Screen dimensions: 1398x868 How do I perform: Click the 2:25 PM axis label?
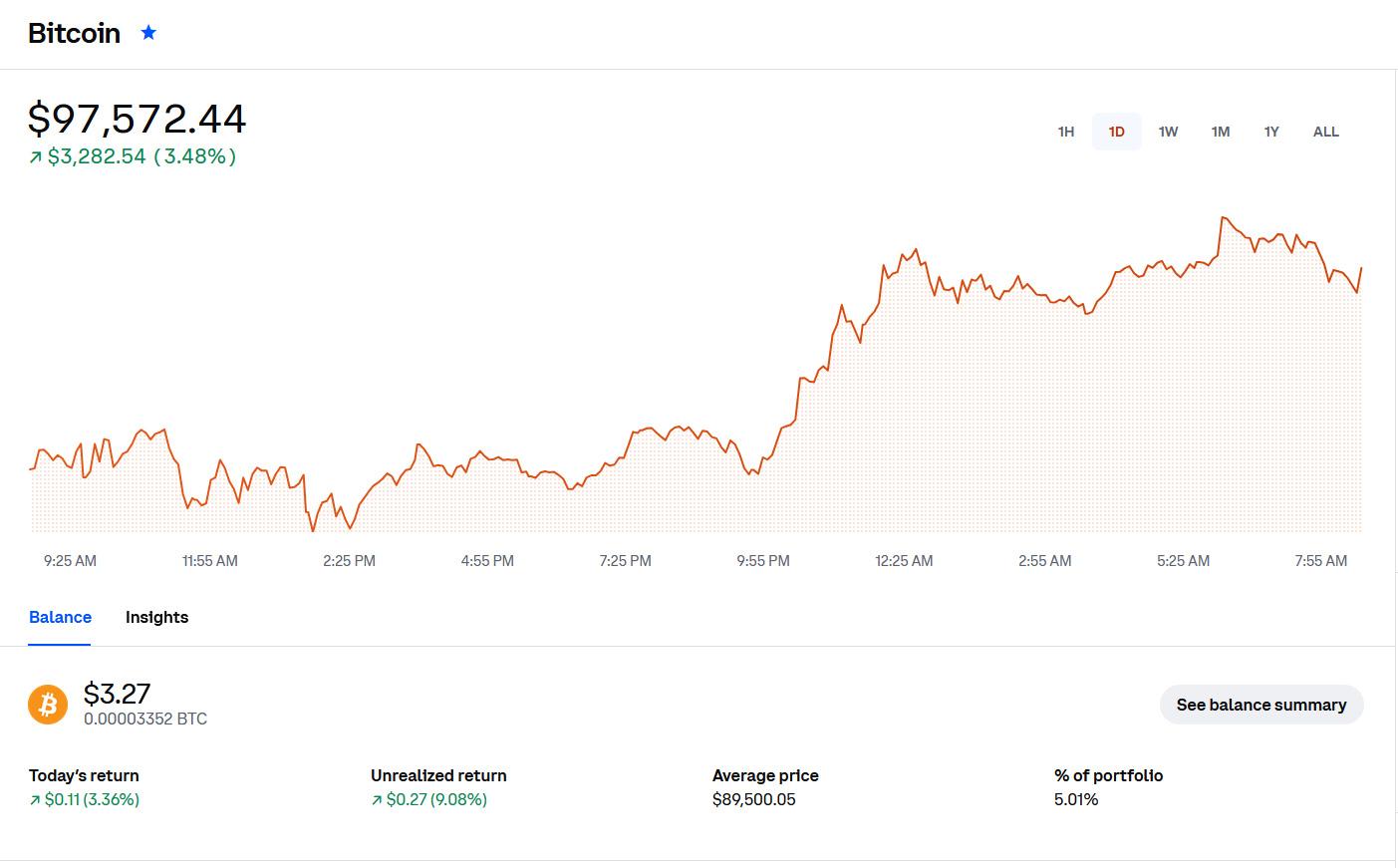[x=349, y=561]
